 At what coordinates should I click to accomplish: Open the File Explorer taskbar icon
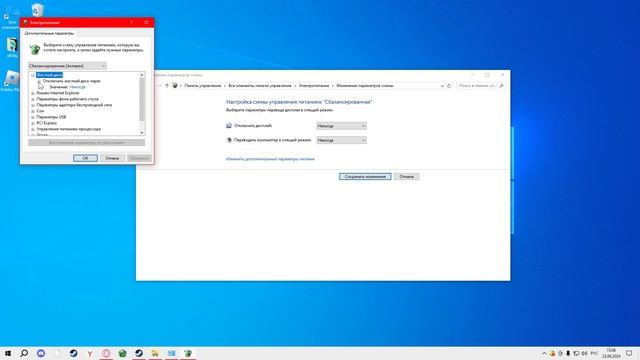[155, 353]
